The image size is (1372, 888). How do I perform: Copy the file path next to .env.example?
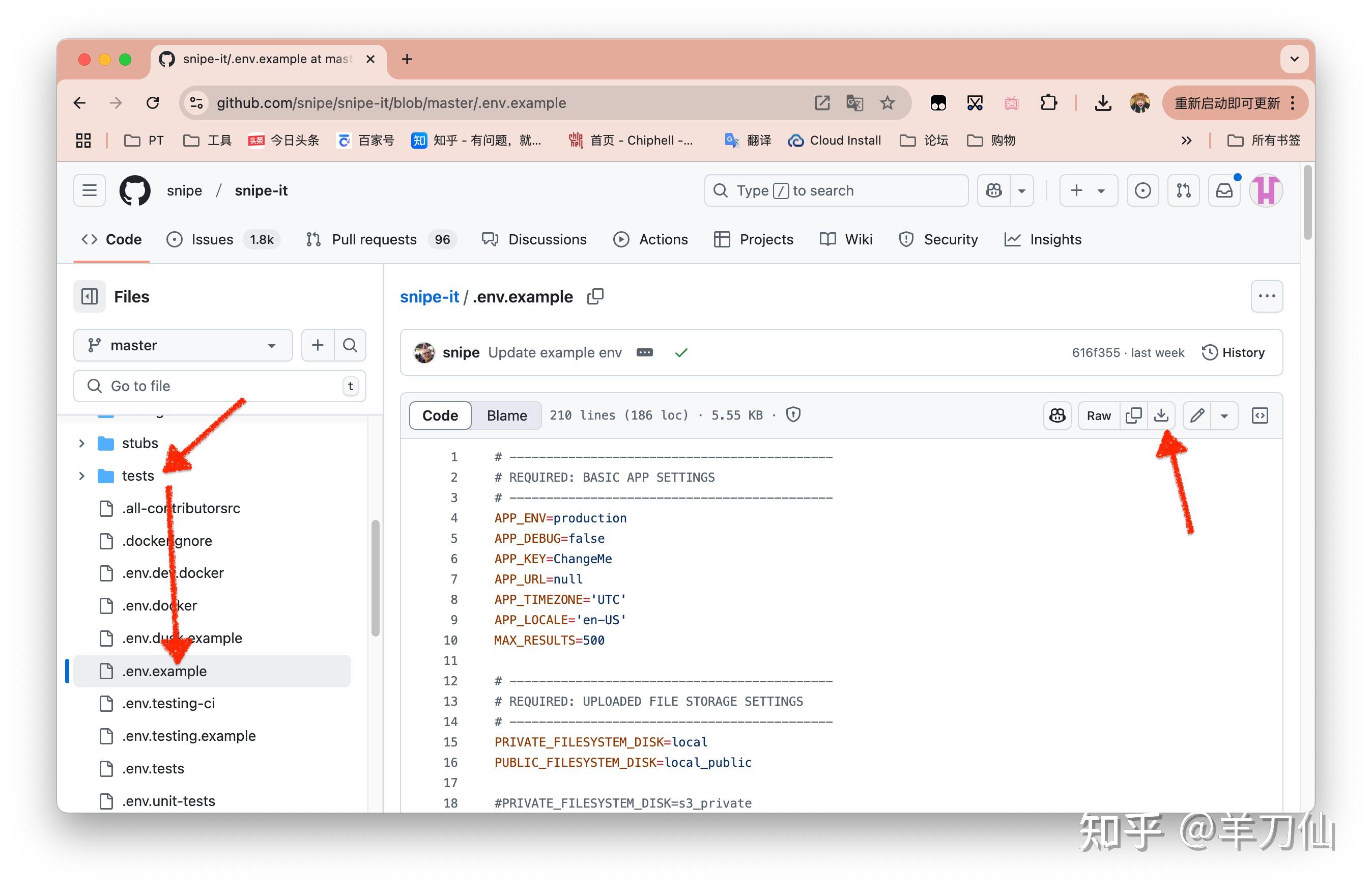[x=595, y=297]
